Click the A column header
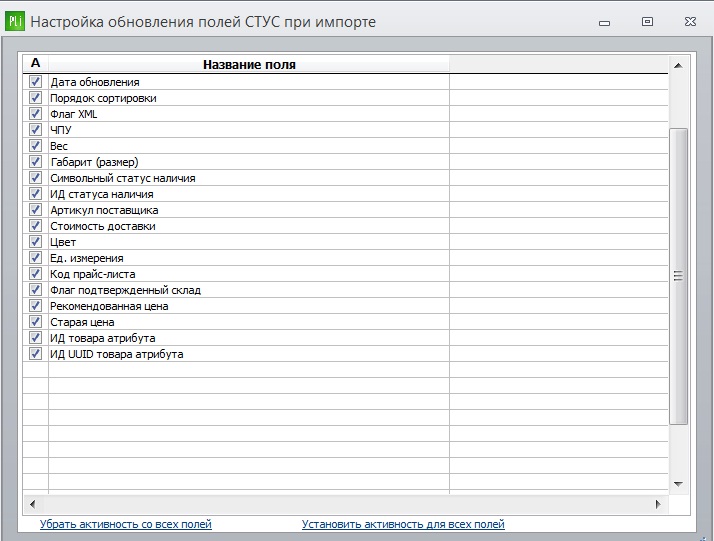 point(36,63)
